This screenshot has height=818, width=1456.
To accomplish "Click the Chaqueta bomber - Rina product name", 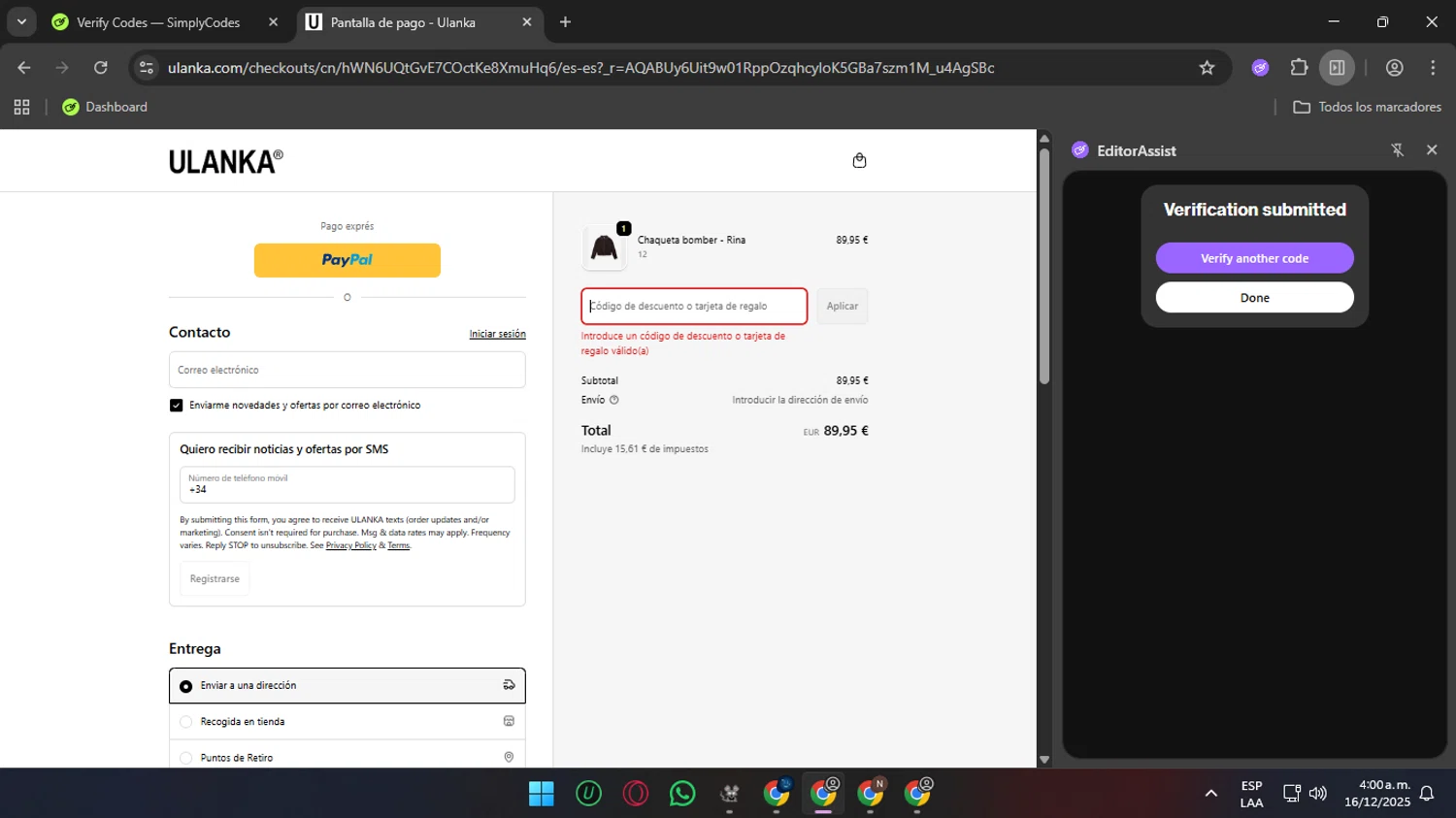I will click(x=691, y=240).
